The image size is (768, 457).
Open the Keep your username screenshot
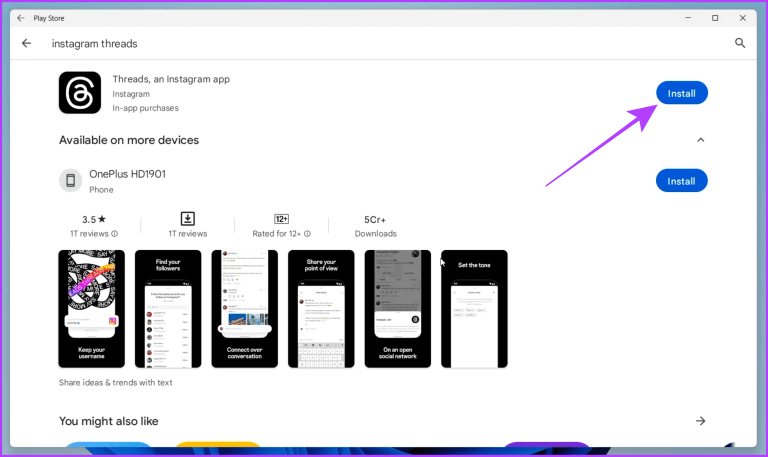92,309
